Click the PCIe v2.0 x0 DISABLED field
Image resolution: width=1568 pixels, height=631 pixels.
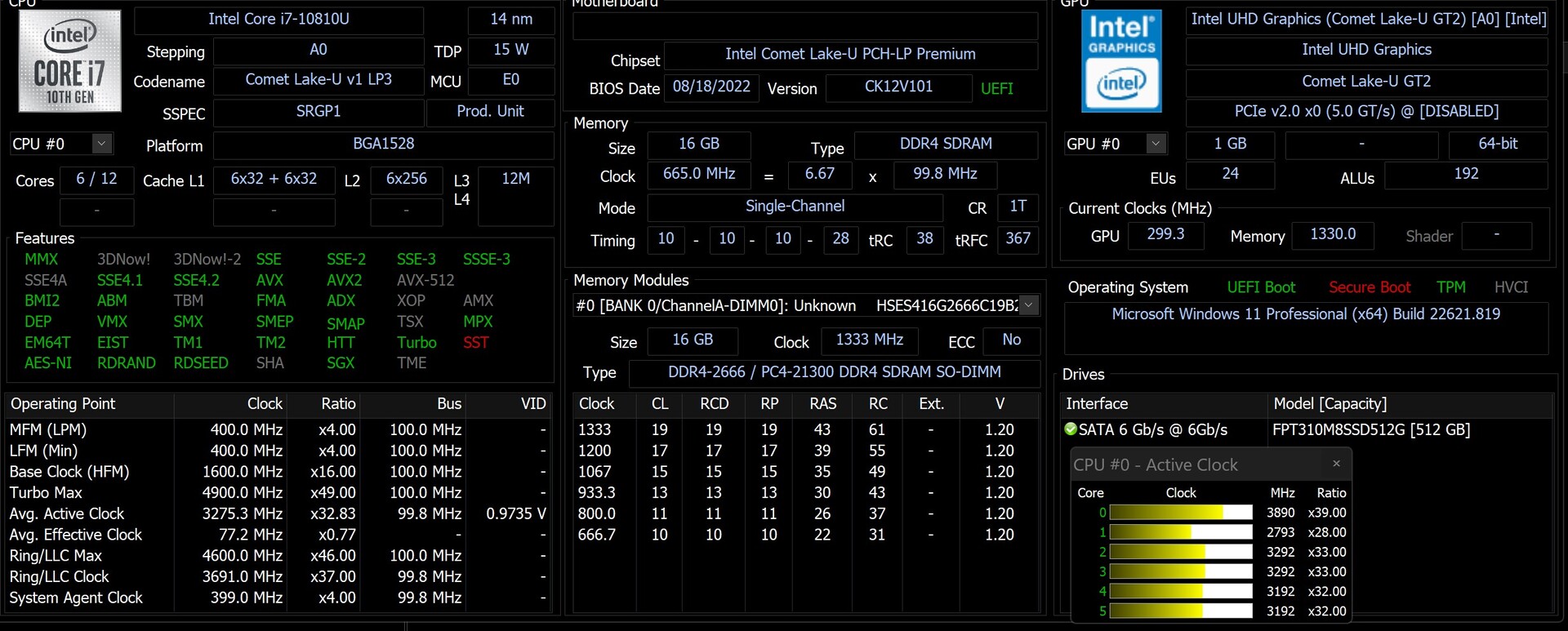click(x=1367, y=112)
